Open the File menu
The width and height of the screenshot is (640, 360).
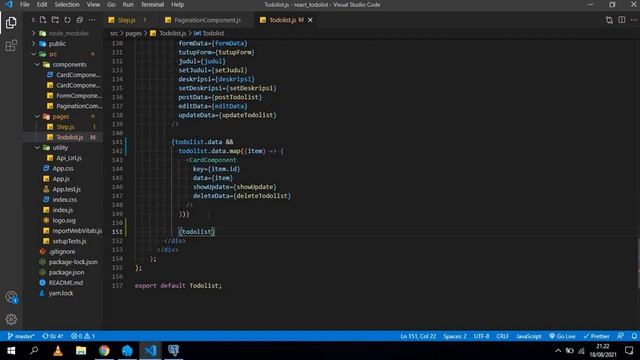25,4
